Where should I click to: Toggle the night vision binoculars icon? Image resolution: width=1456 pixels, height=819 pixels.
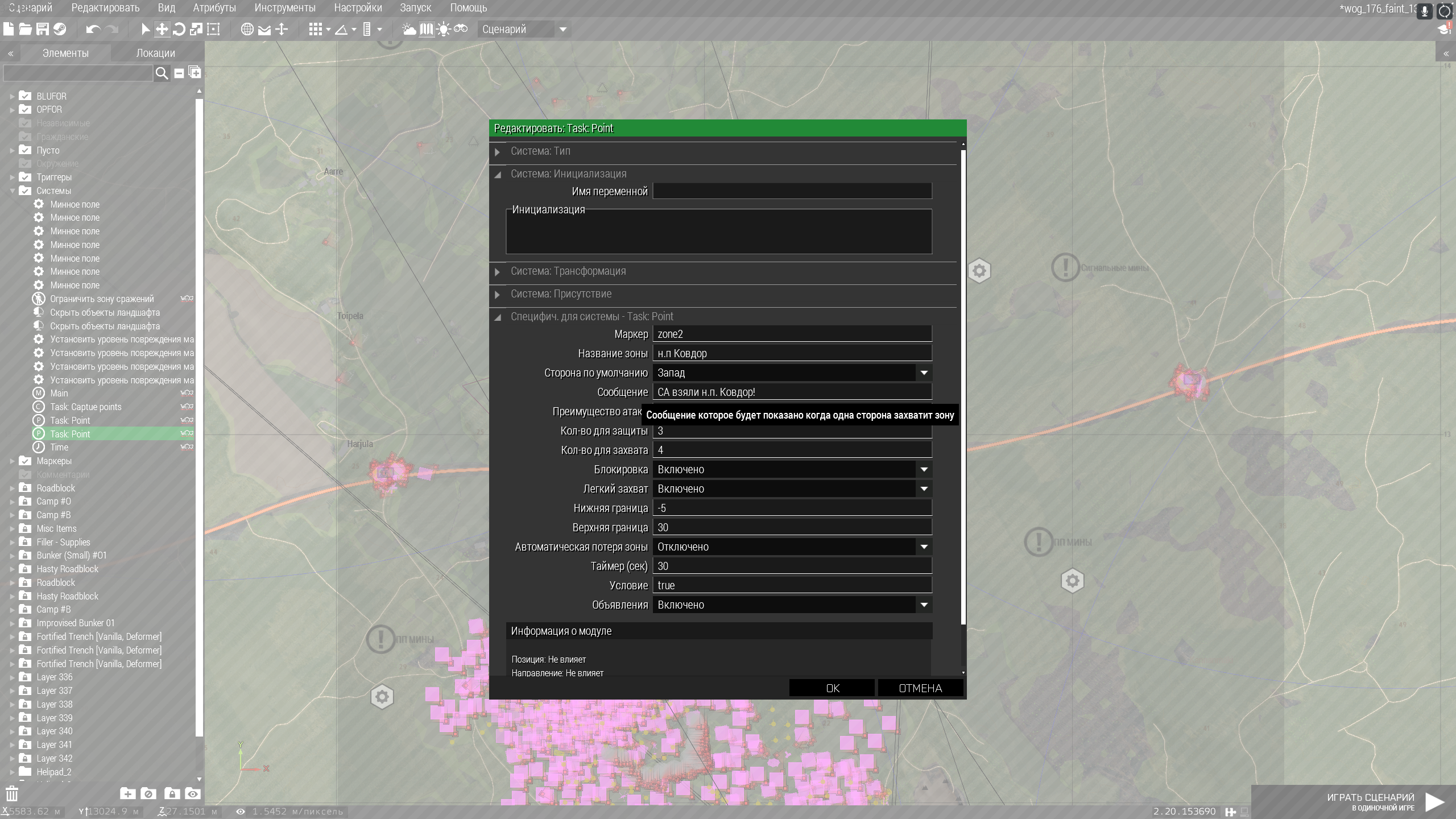pyautogui.click(x=461, y=29)
